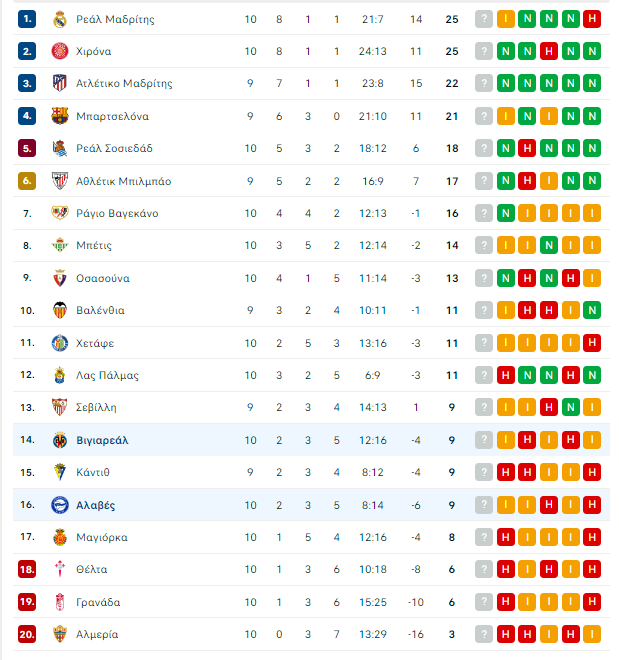Open the Ρεάλ Σοσιεδάδ team link

point(114,148)
